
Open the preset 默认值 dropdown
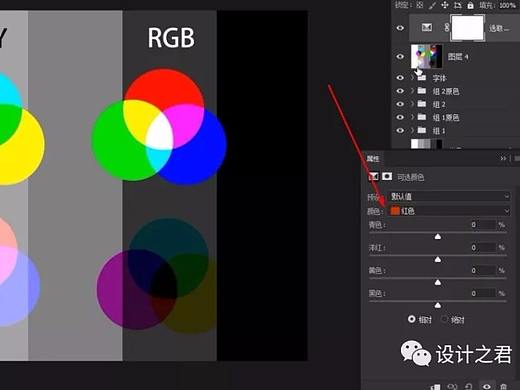(x=449, y=196)
